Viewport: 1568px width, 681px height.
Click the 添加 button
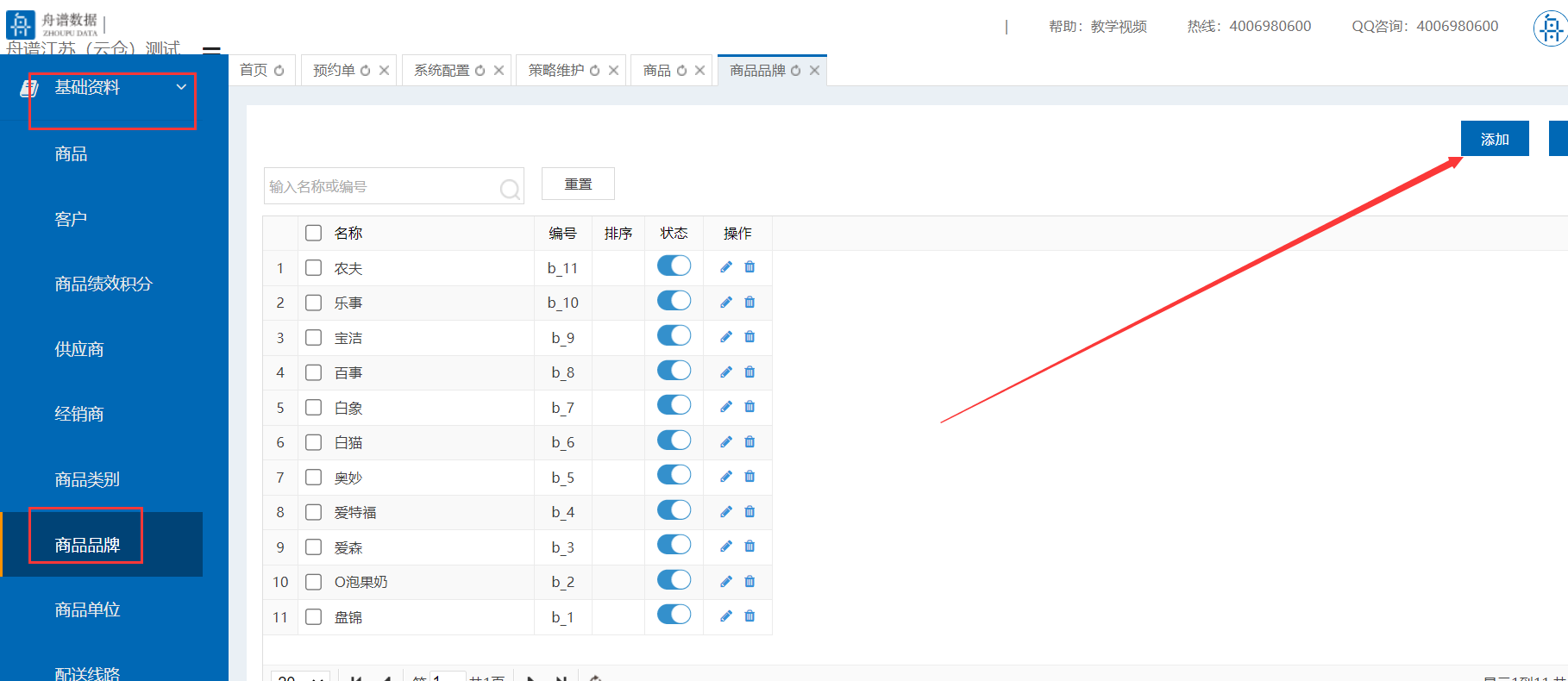click(x=1494, y=139)
